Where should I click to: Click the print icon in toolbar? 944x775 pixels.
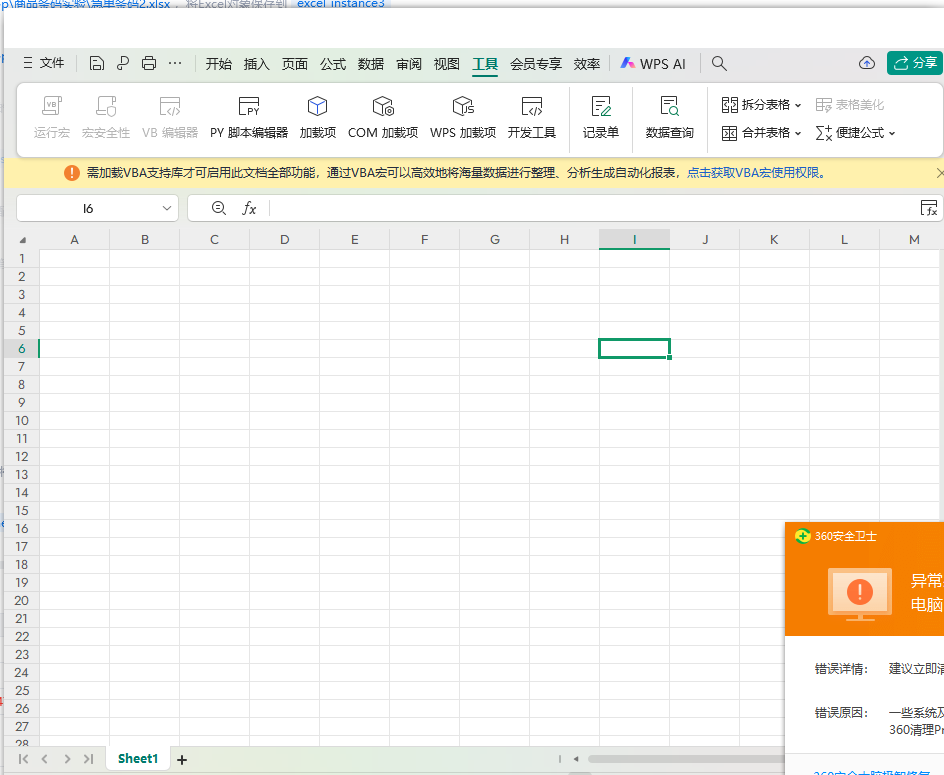point(149,63)
